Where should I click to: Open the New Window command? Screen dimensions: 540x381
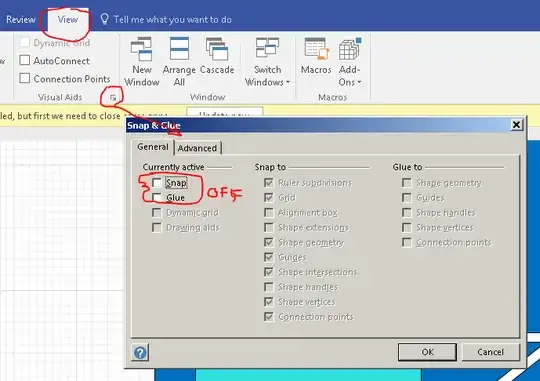click(x=142, y=62)
